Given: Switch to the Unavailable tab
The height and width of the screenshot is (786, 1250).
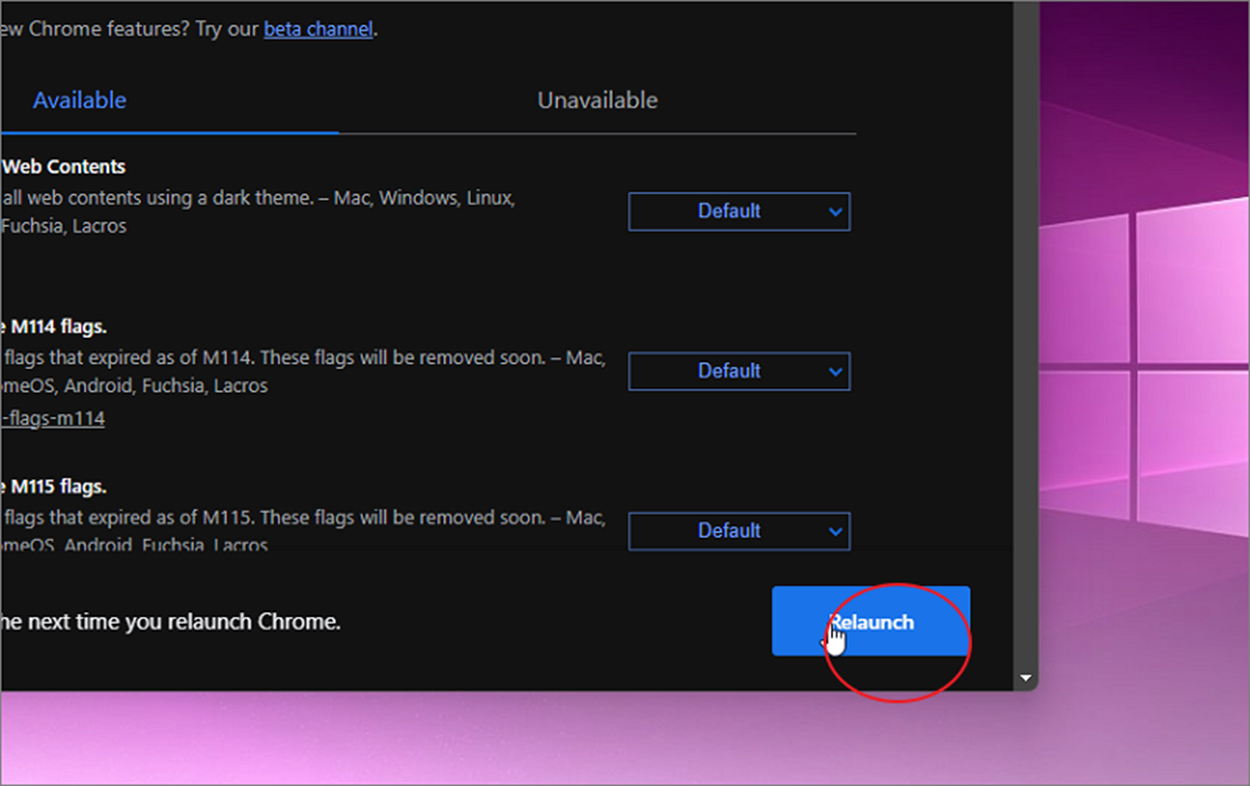Looking at the screenshot, I should point(597,100).
